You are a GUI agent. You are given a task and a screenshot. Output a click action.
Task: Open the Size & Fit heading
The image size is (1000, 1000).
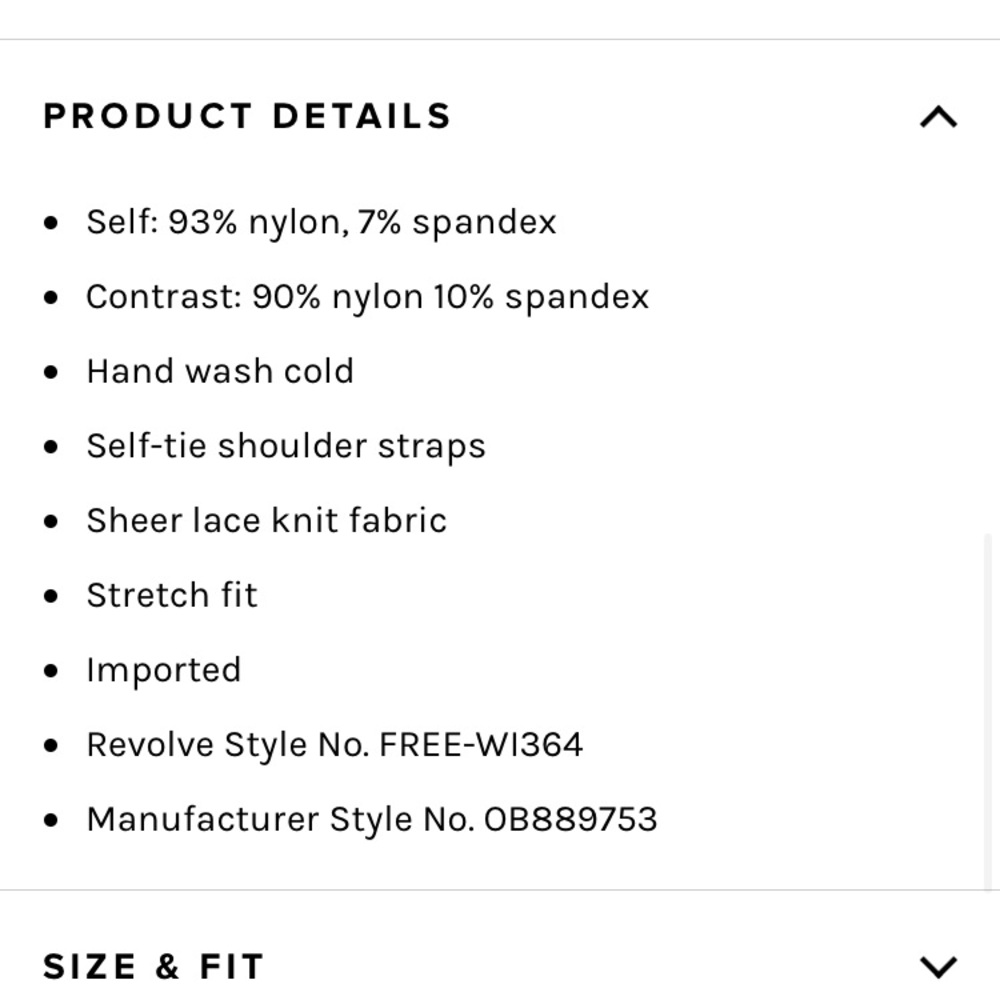coord(153,967)
